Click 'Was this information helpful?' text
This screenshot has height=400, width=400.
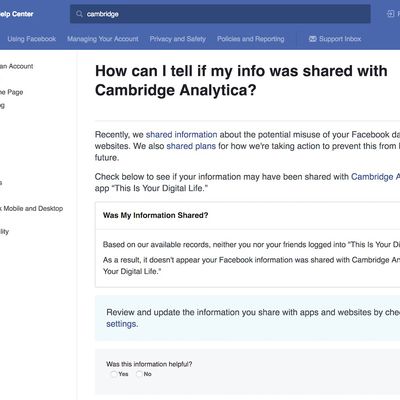coord(149,364)
